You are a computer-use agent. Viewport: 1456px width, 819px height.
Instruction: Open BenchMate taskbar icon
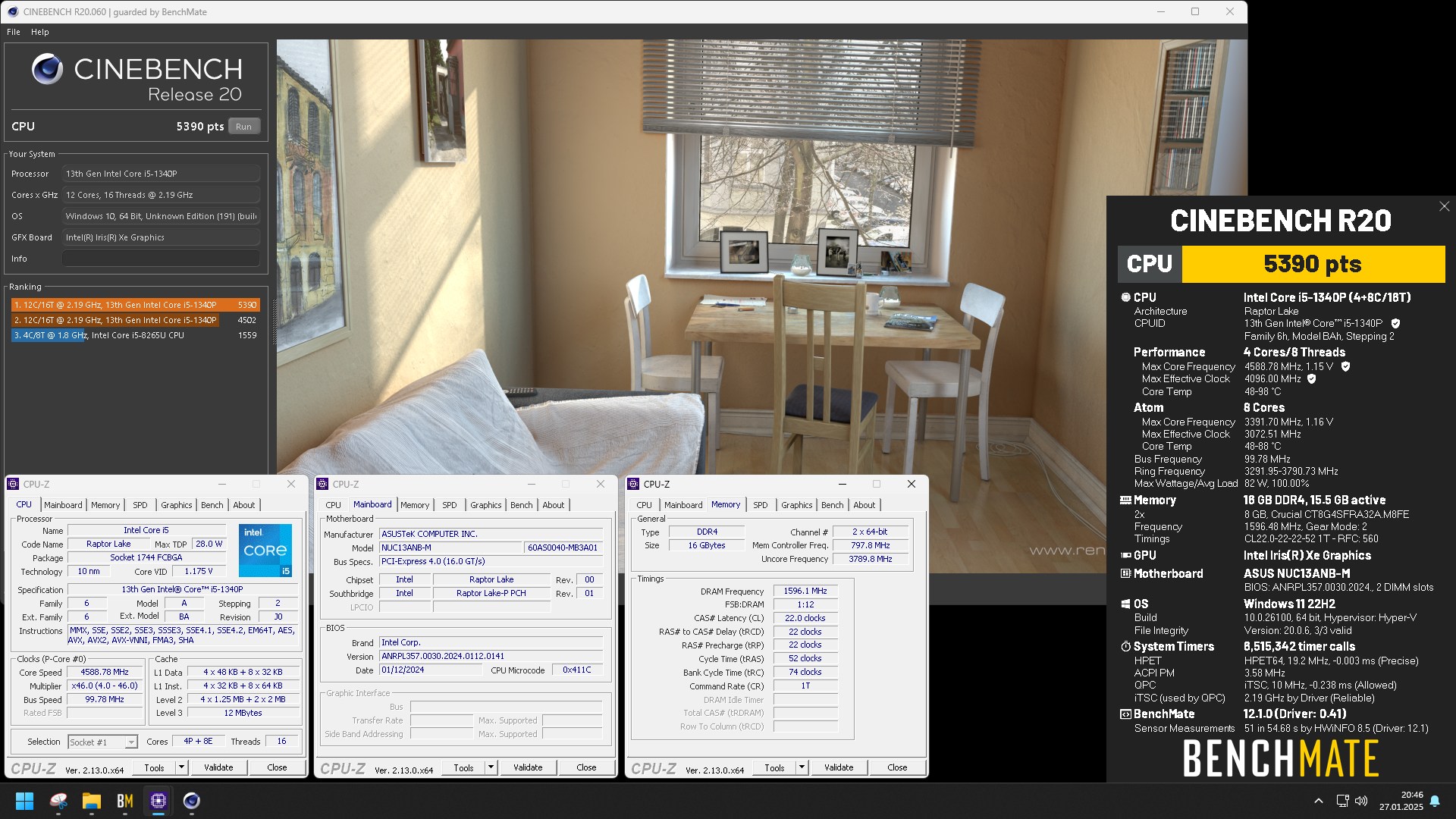[x=125, y=801]
